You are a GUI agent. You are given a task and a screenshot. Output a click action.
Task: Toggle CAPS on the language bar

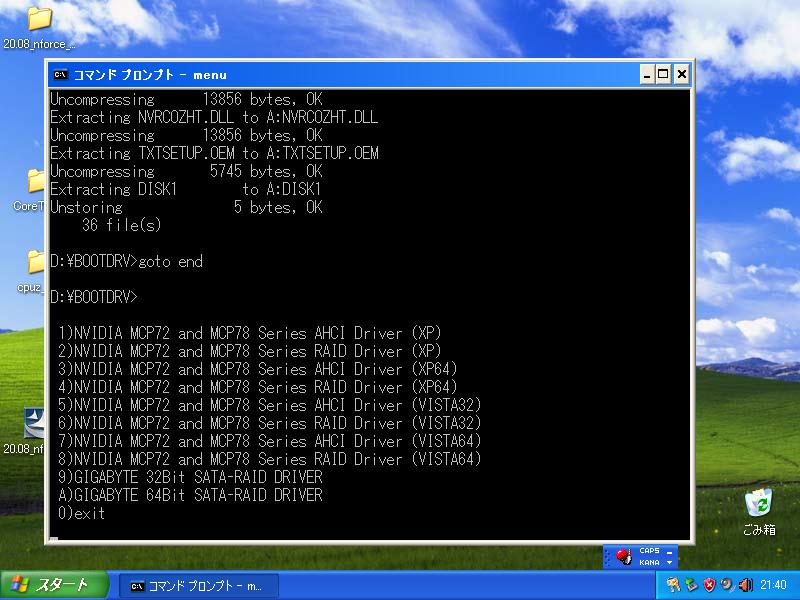click(x=649, y=551)
